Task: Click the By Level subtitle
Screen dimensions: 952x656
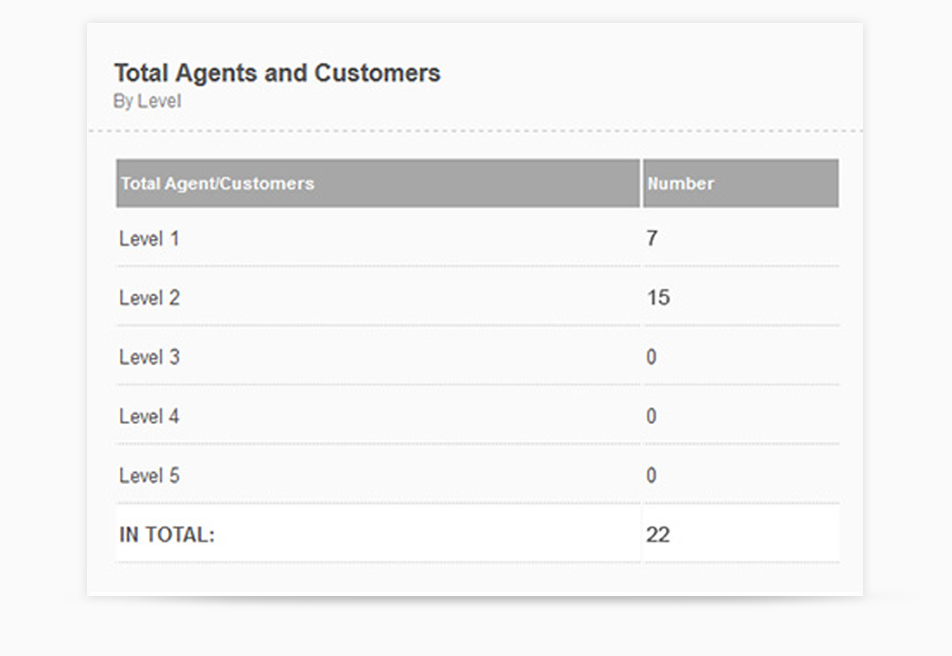Action: pos(147,101)
